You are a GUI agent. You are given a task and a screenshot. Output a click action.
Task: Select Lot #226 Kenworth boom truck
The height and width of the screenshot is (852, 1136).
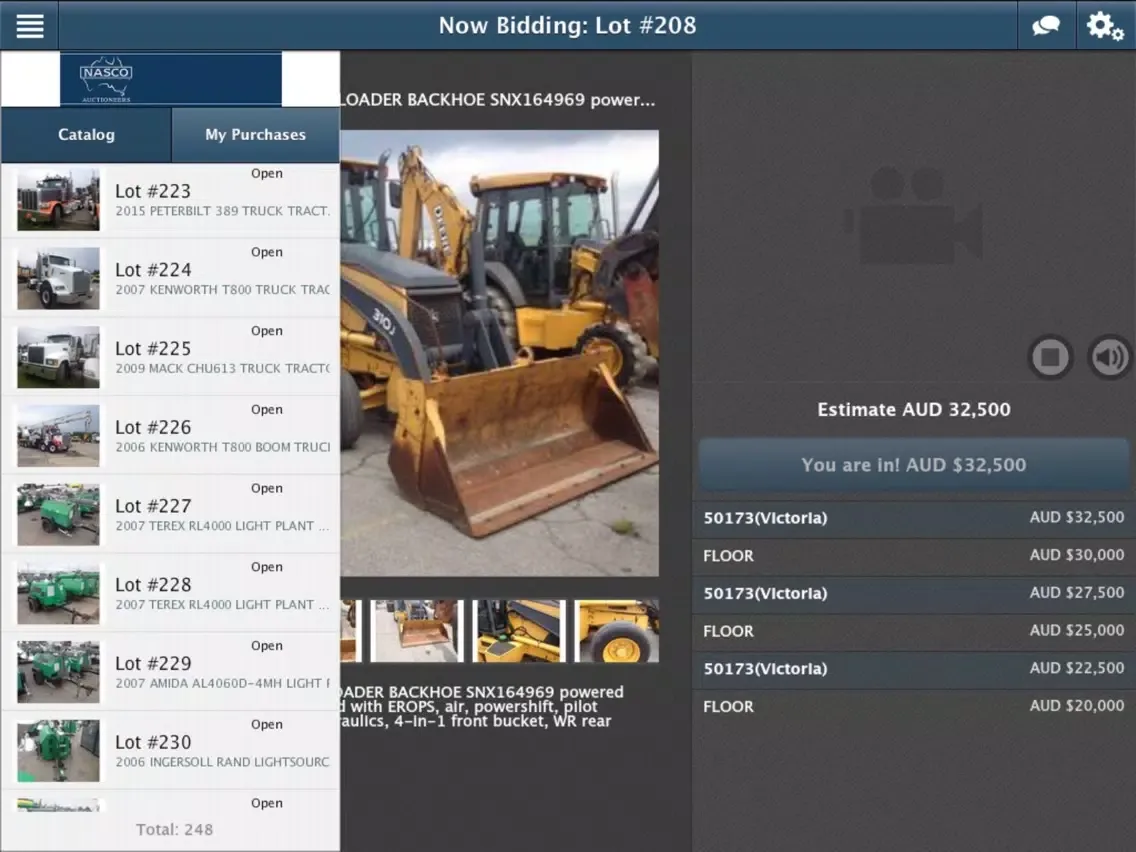coord(170,436)
